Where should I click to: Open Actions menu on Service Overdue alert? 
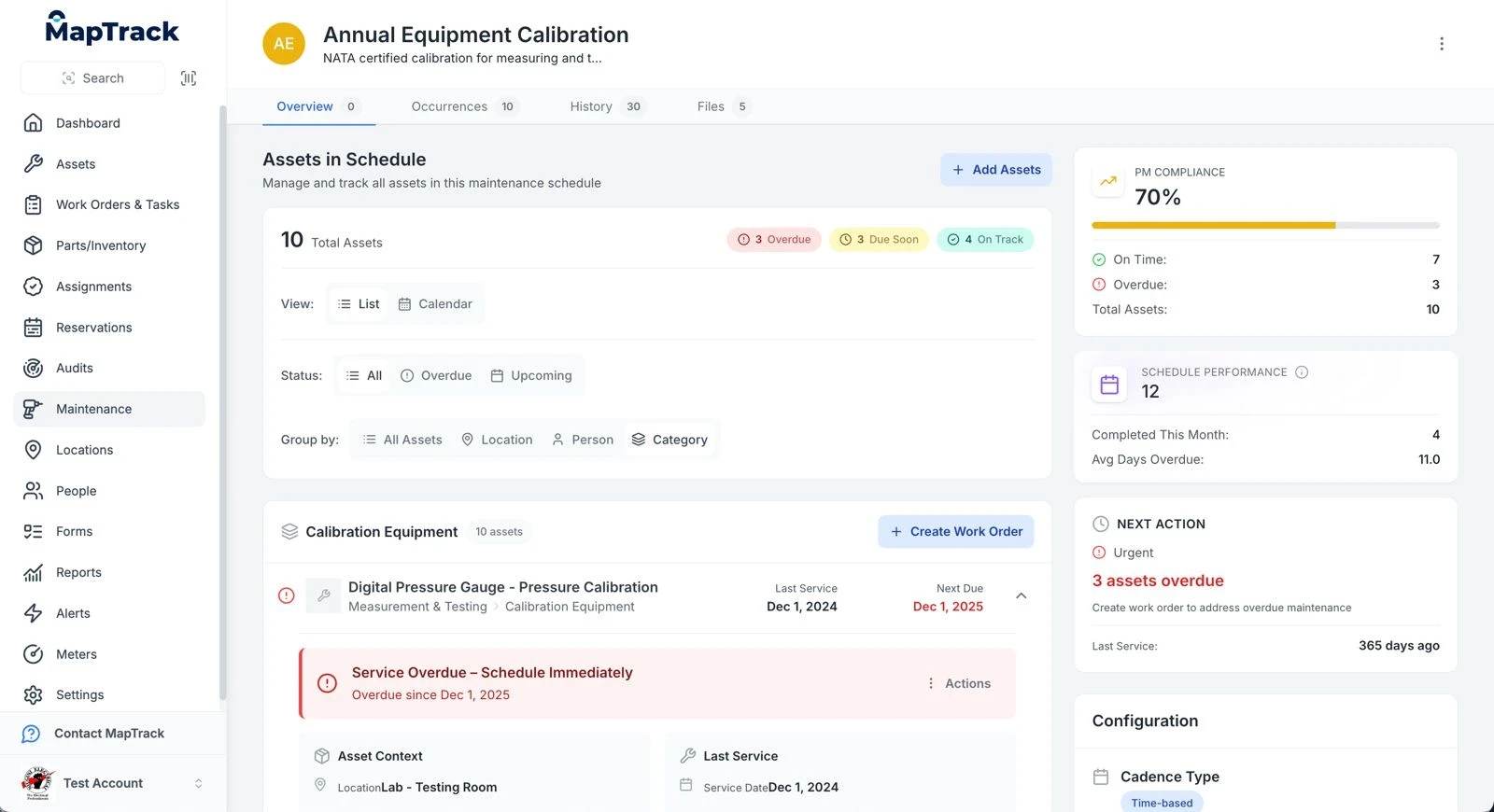pos(959,683)
